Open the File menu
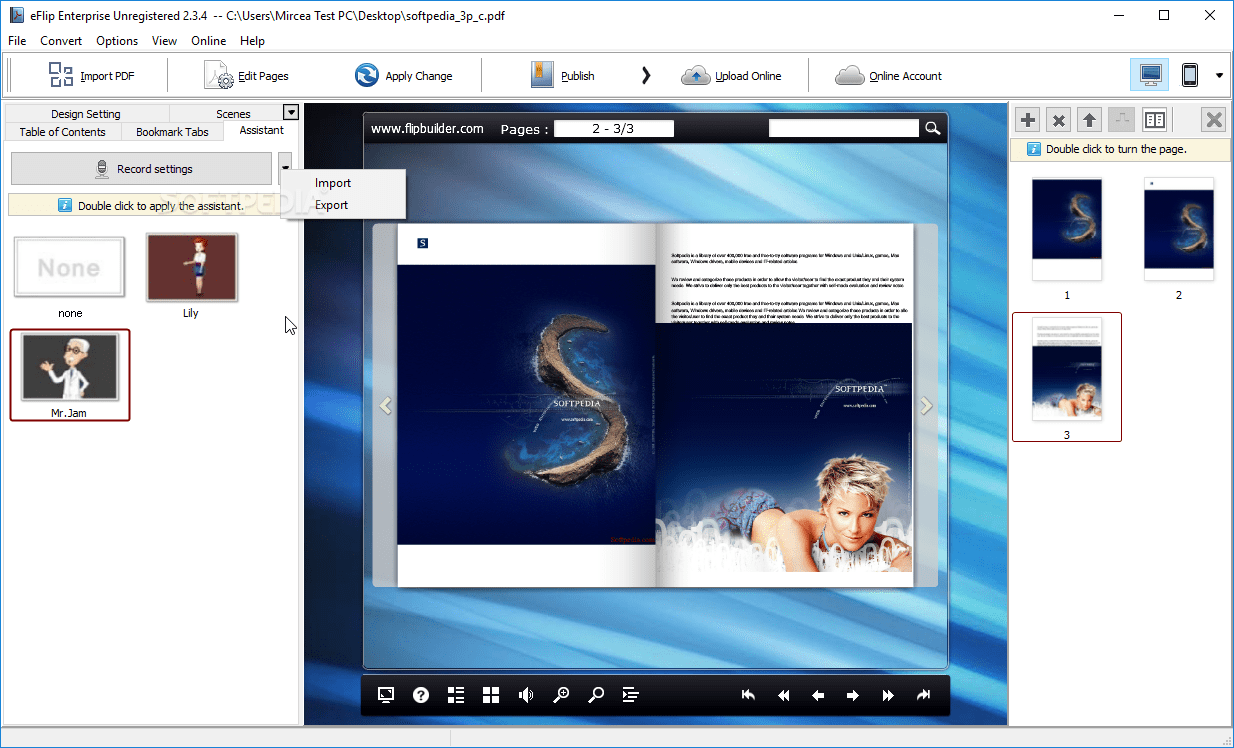1234x748 pixels. pyautogui.click(x=17, y=41)
